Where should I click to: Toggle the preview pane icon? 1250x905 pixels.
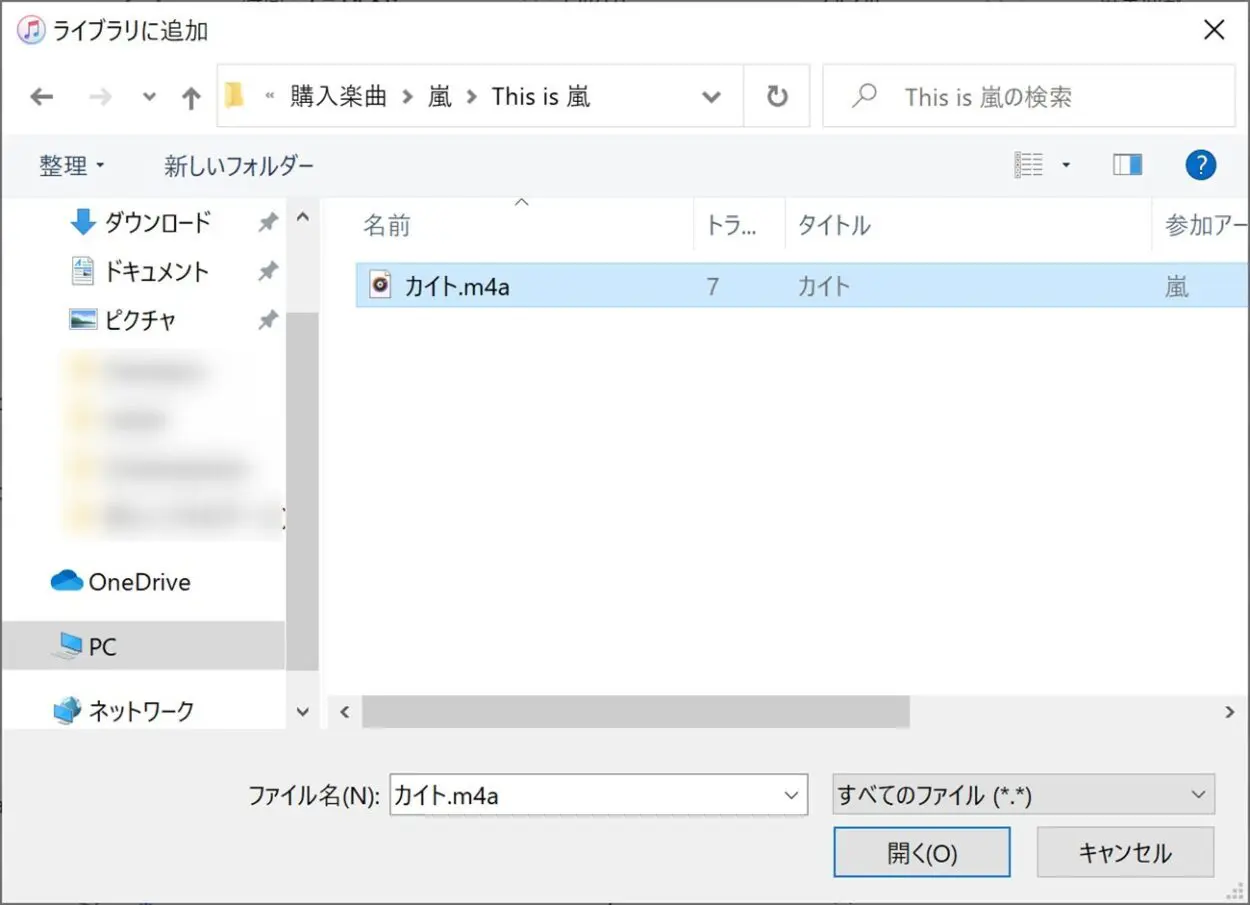(x=1127, y=164)
